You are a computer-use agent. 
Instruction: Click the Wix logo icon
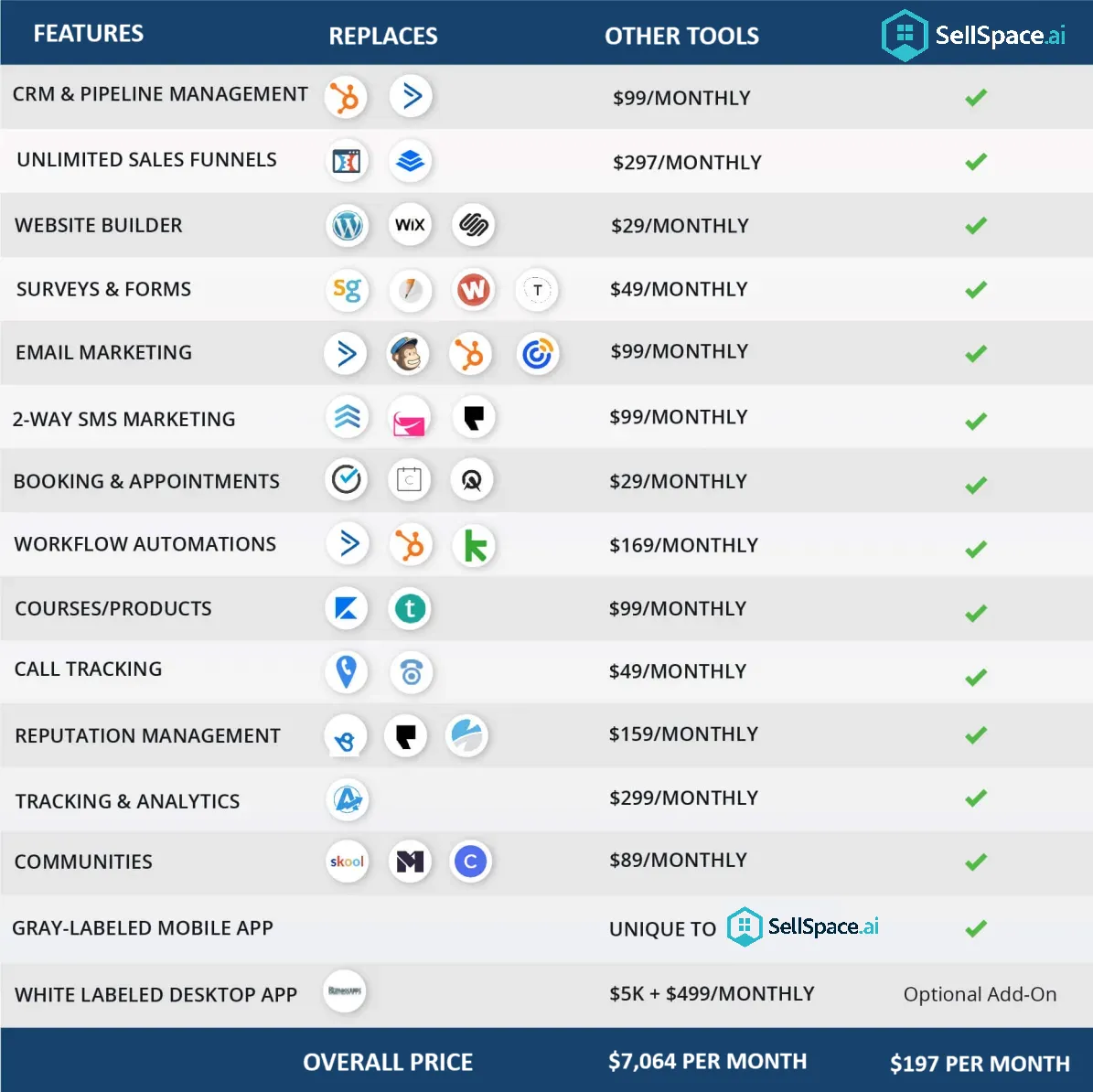[x=410, y=224]
